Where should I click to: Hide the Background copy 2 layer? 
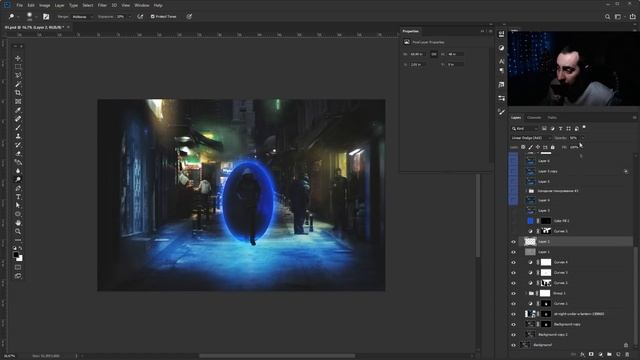(x=513, y=335)
